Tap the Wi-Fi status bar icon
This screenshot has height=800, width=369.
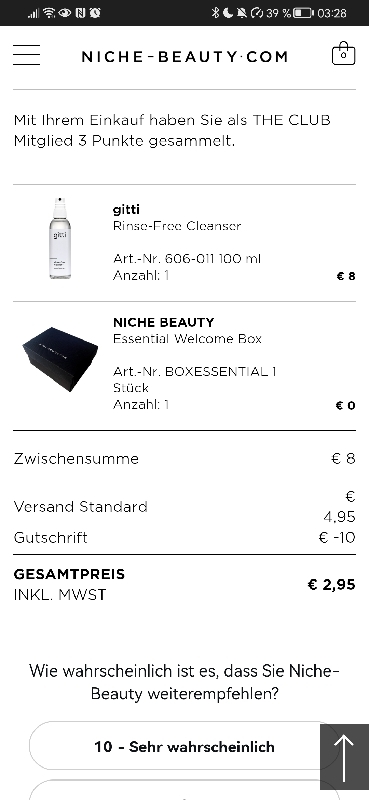49,13
